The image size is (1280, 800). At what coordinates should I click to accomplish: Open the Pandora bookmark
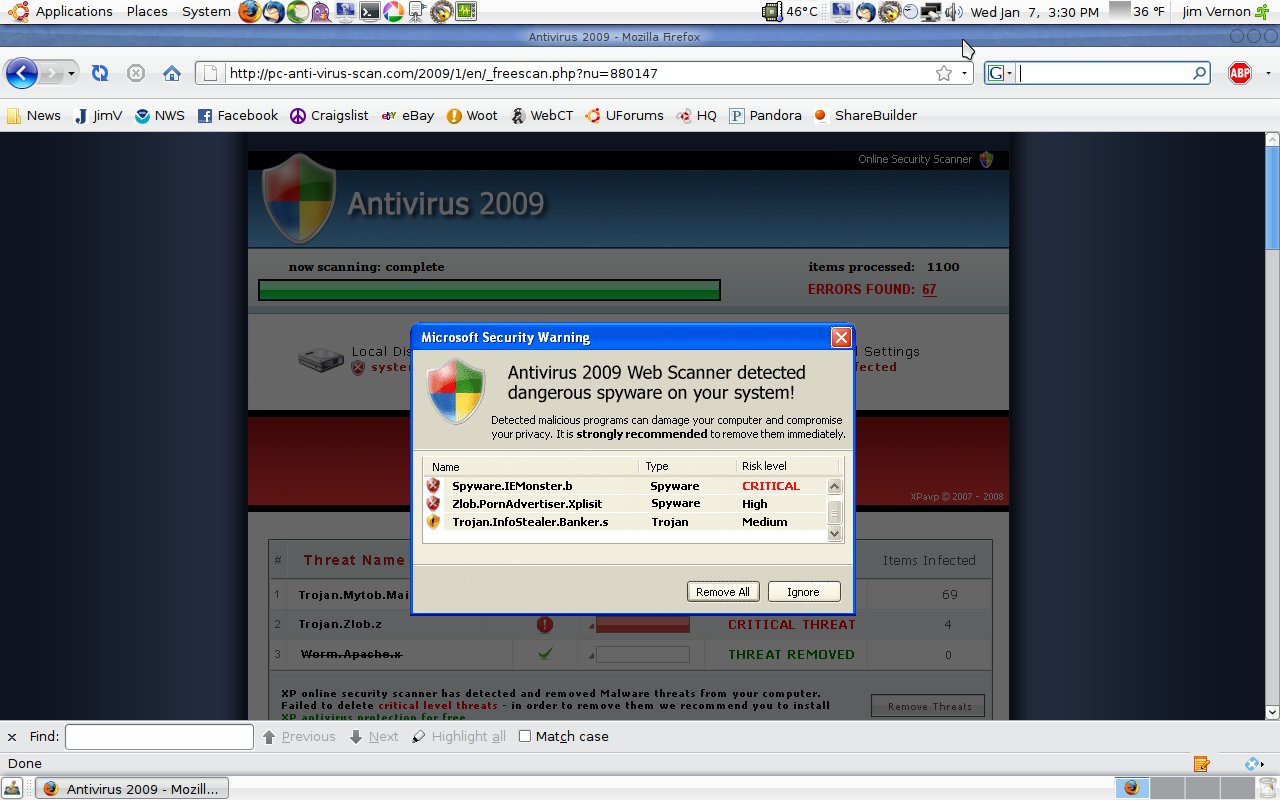766,115
